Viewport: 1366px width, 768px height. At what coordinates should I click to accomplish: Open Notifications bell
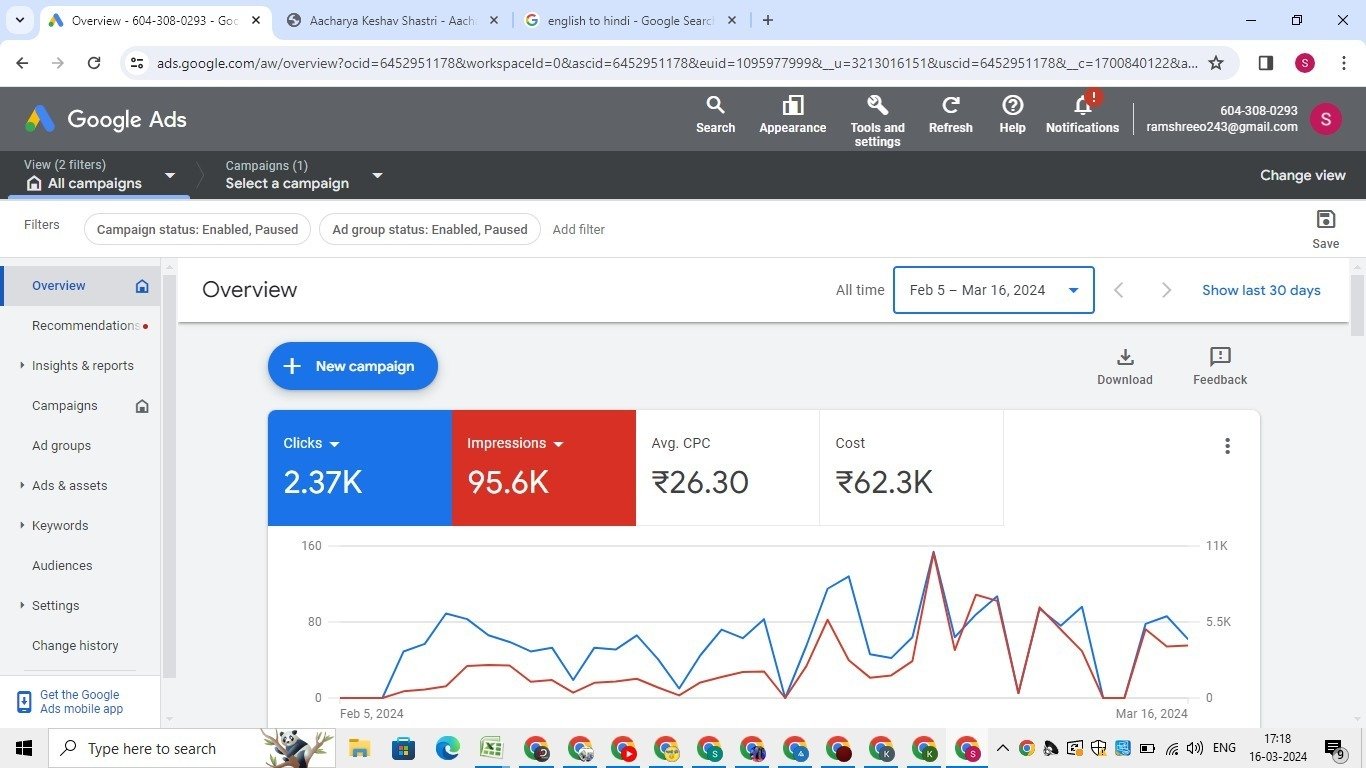click(x=1082, y=106)
